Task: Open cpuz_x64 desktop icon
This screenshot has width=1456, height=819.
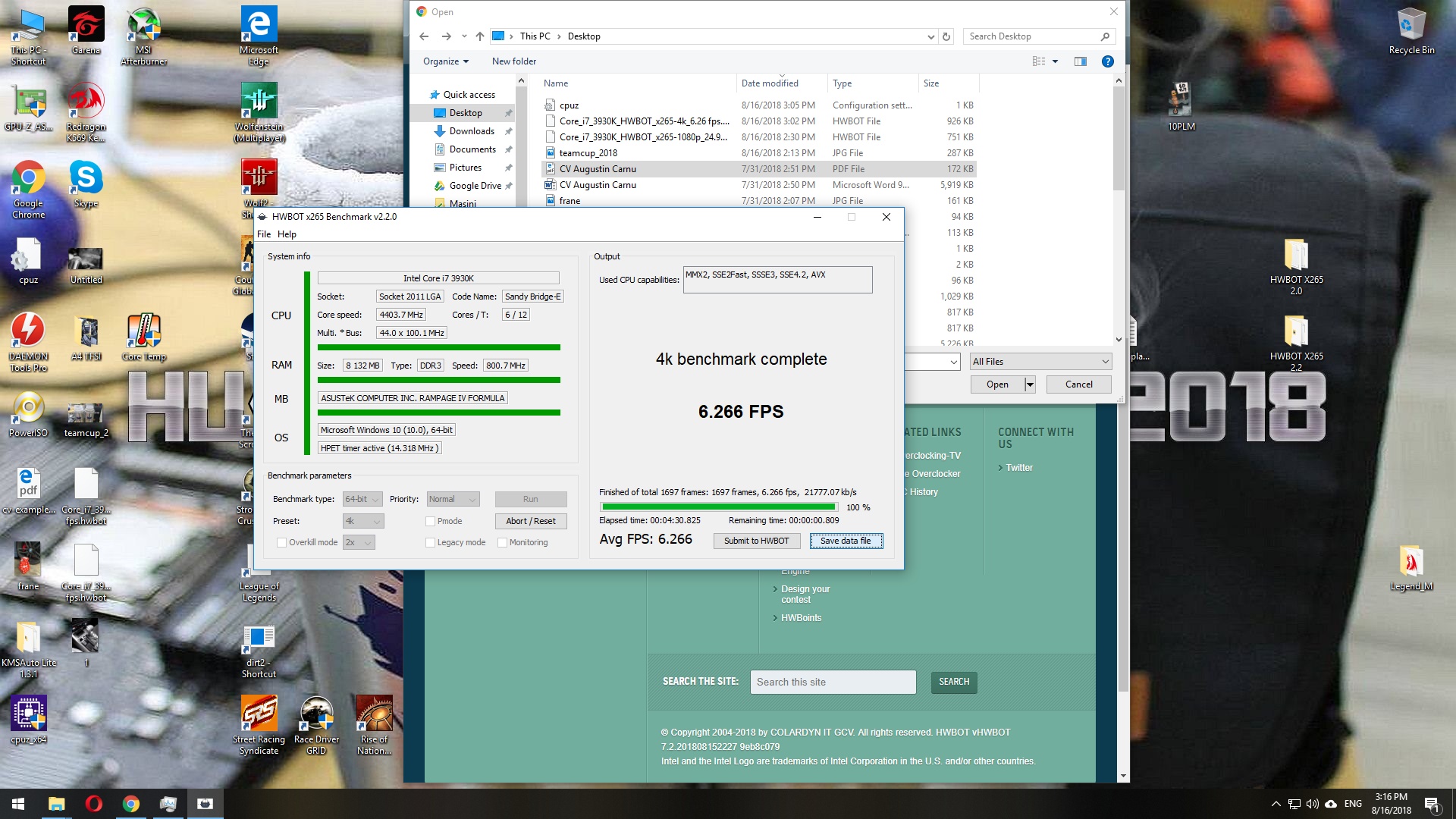Action: pos(28,720)
